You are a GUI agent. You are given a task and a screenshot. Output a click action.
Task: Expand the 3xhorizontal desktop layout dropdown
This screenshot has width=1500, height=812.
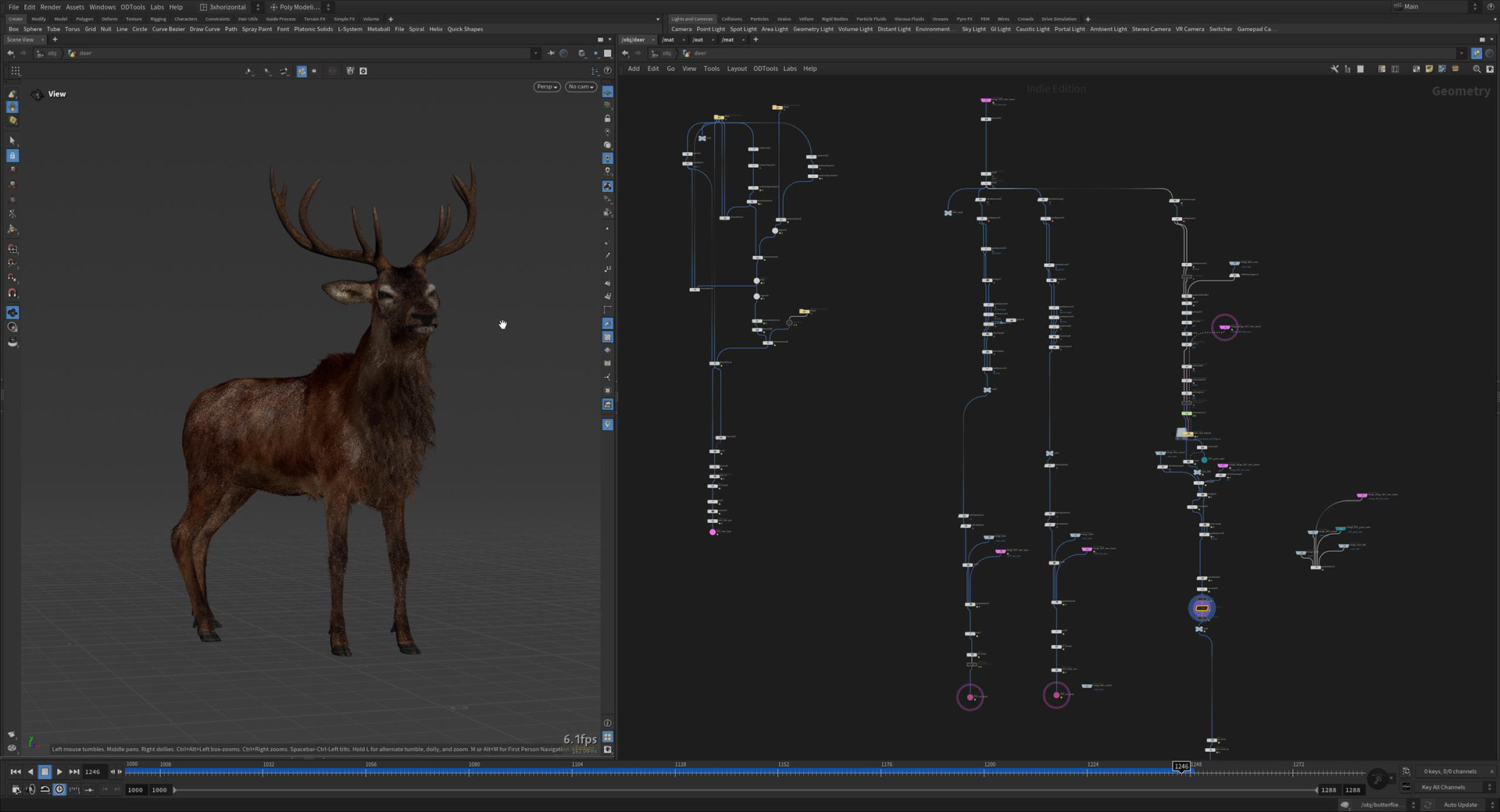pyautogui.click(x=229, y=7)
